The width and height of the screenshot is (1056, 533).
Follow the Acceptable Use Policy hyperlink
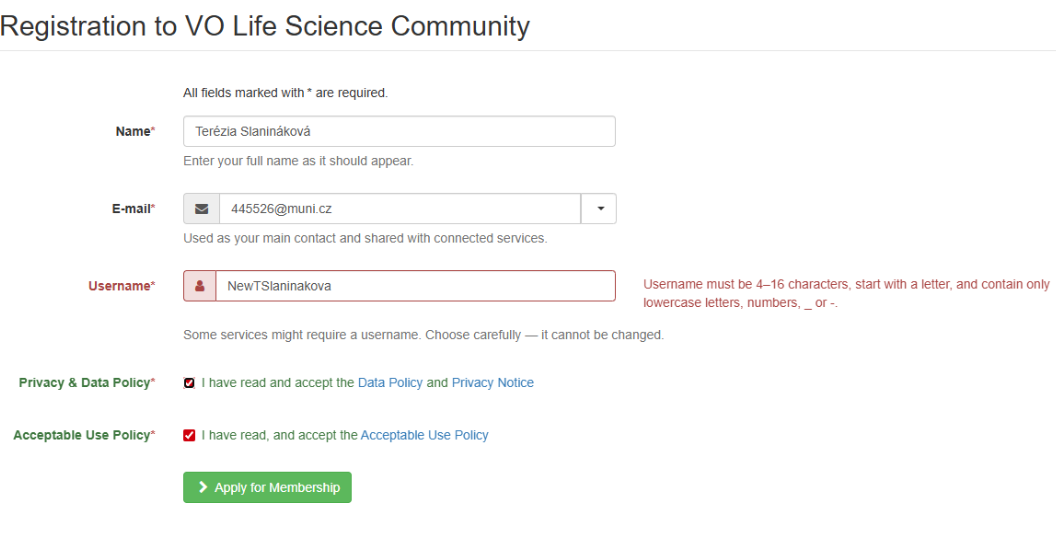click(424, 435)
